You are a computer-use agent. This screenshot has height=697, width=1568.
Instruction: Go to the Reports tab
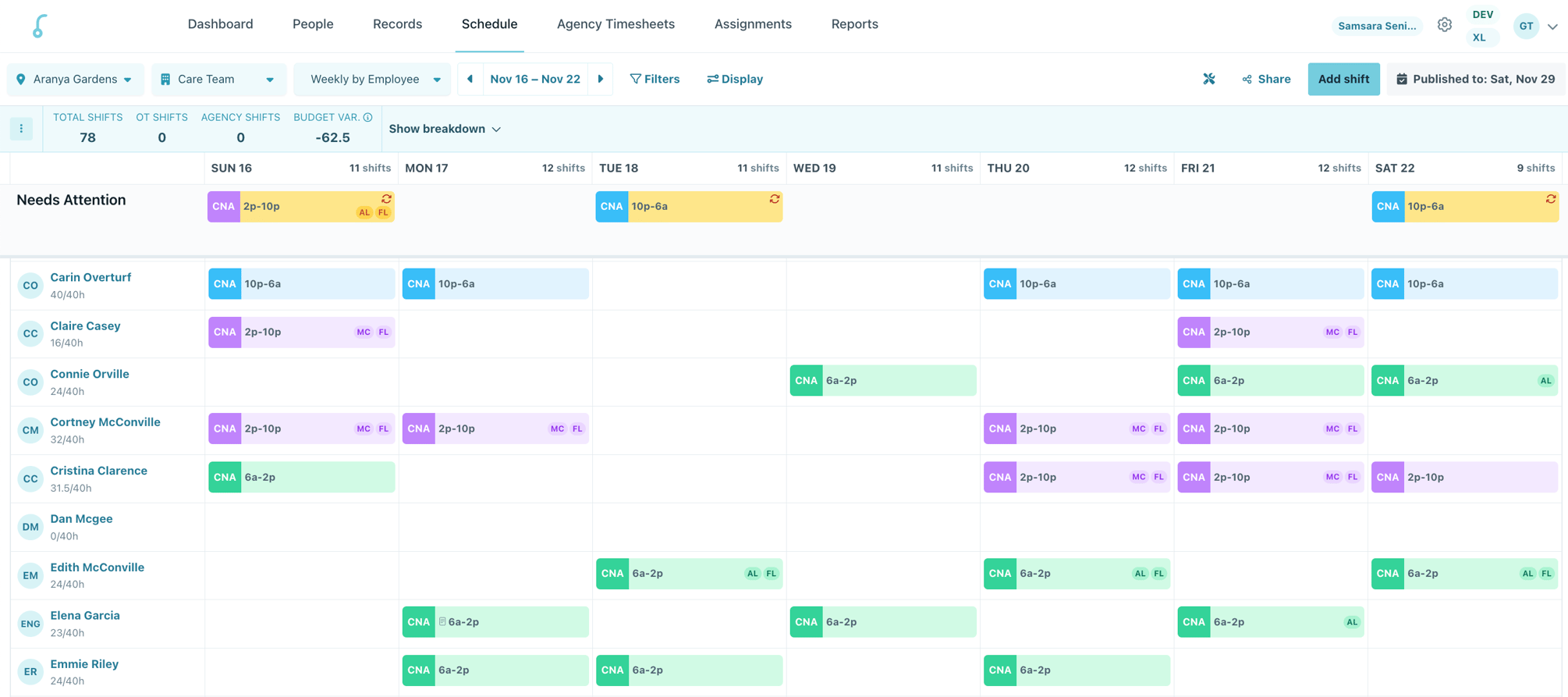tap(854, 24)
